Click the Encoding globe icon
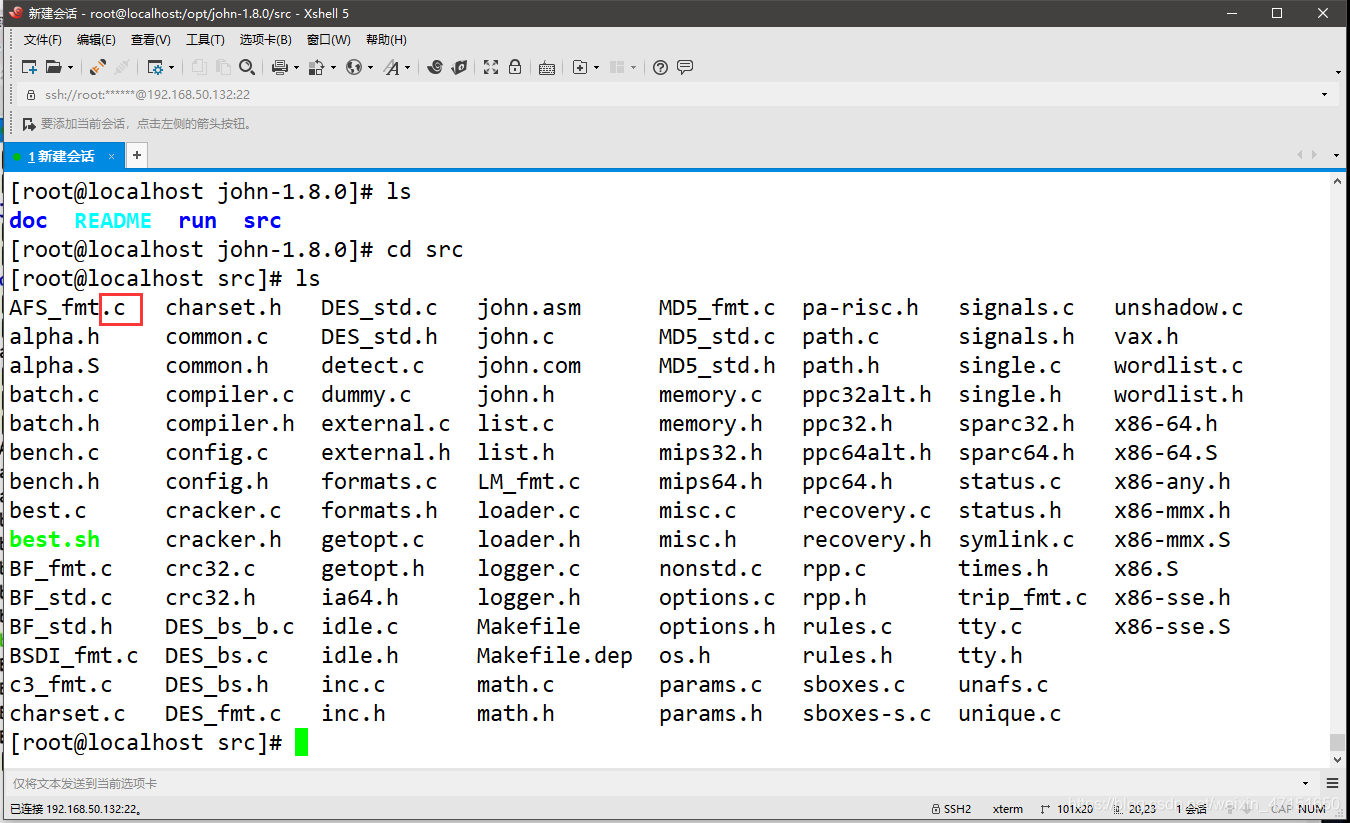Image resolution: width=1350 pixels, height=823 pixels. click(354, 67)
